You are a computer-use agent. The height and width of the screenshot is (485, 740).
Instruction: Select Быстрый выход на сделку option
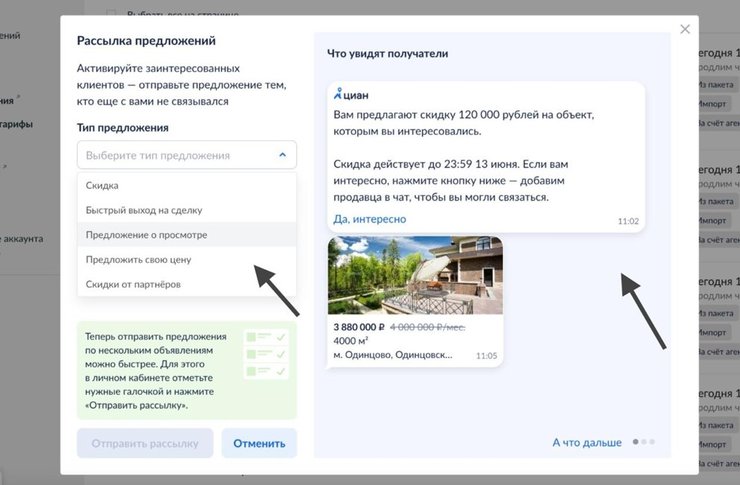click(187, 210)
